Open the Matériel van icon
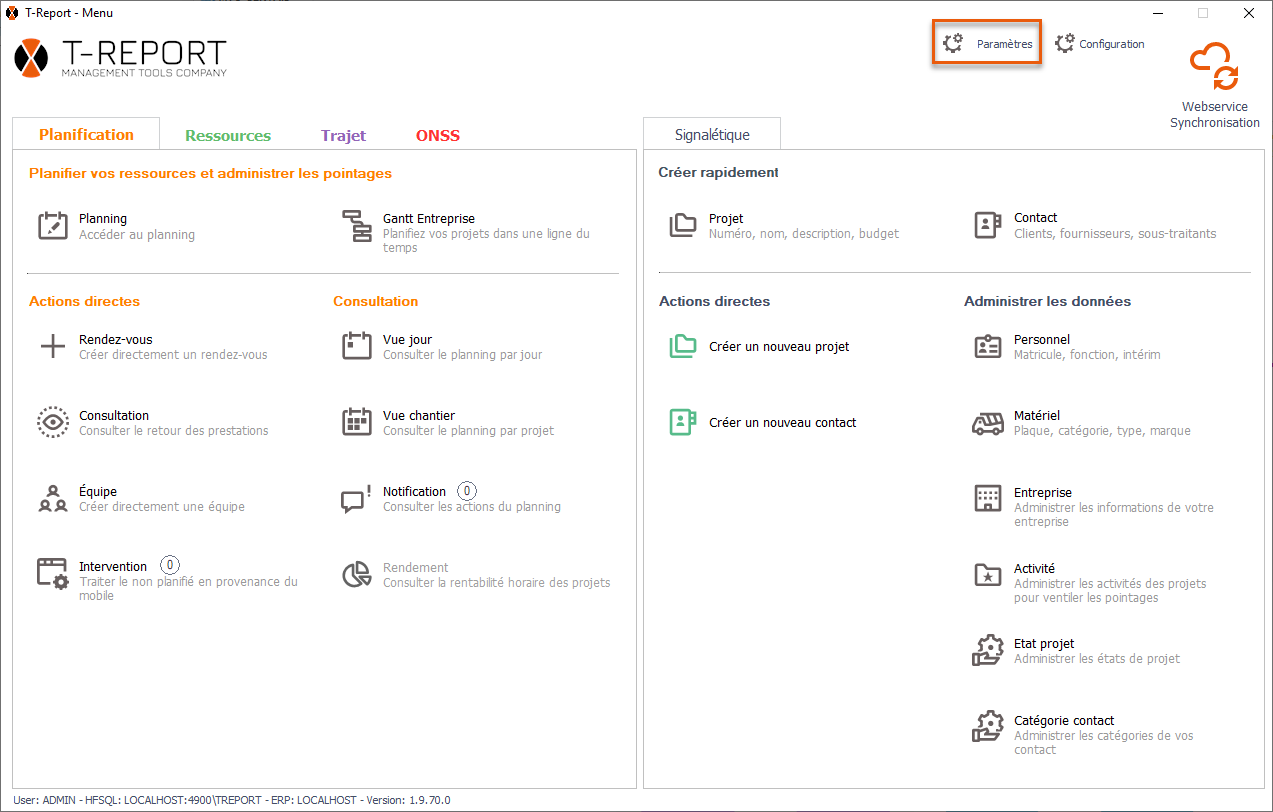Screen dimensions: 1273x812 click(x=987, y=423)
